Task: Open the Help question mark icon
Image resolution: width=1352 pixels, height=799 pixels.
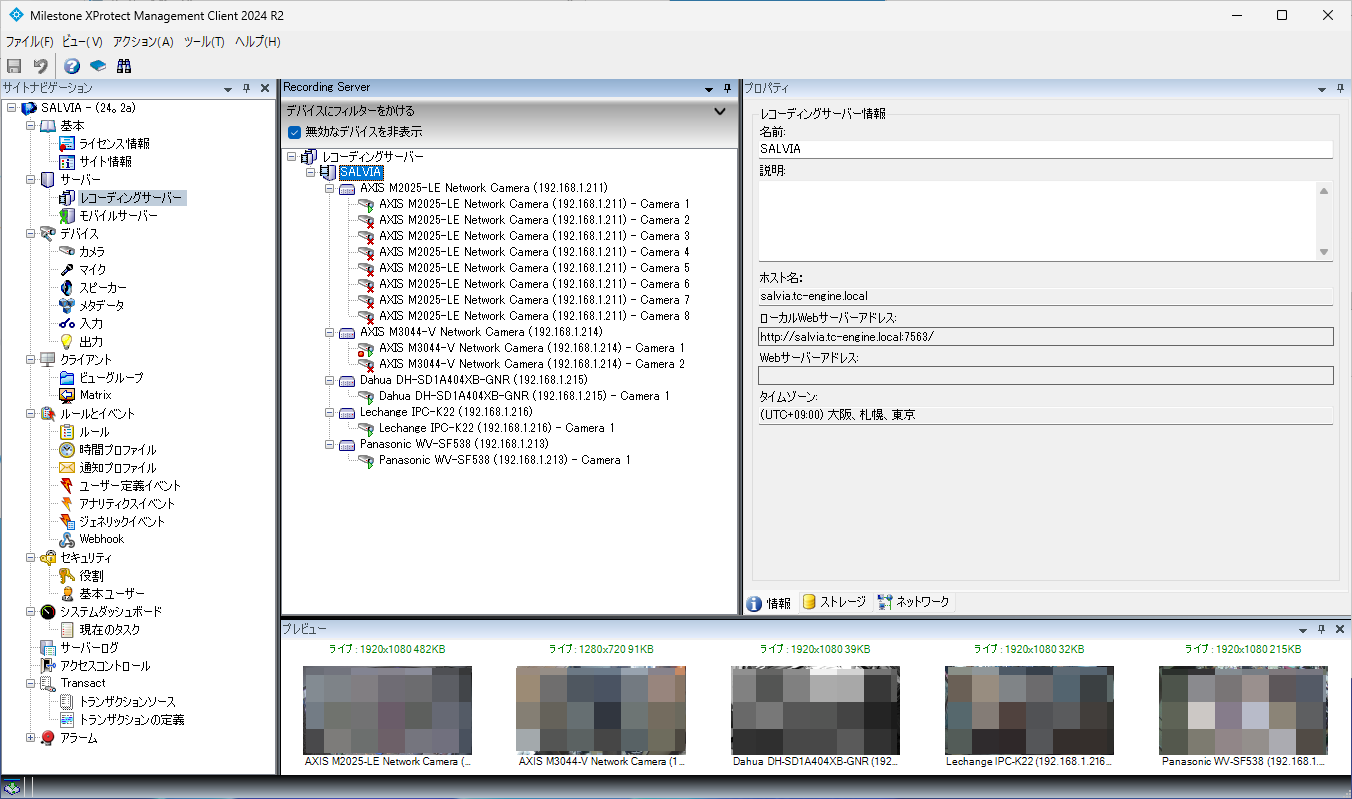Action: 72,66
